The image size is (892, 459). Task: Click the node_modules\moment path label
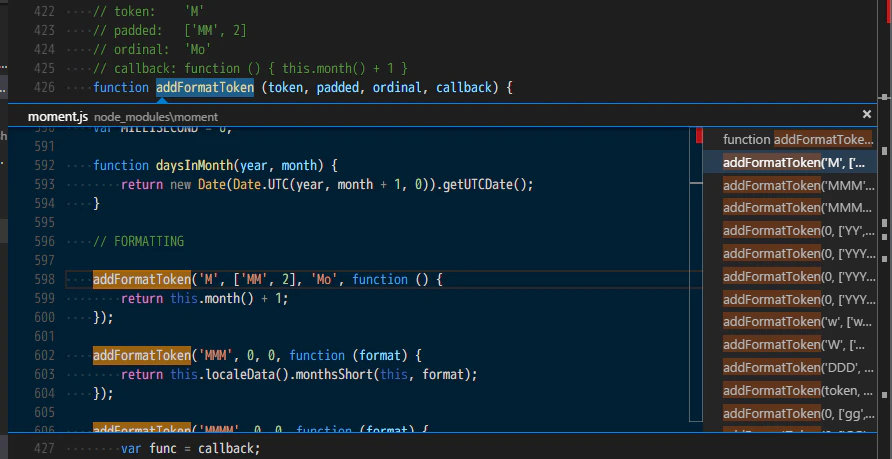pos(156,117)
